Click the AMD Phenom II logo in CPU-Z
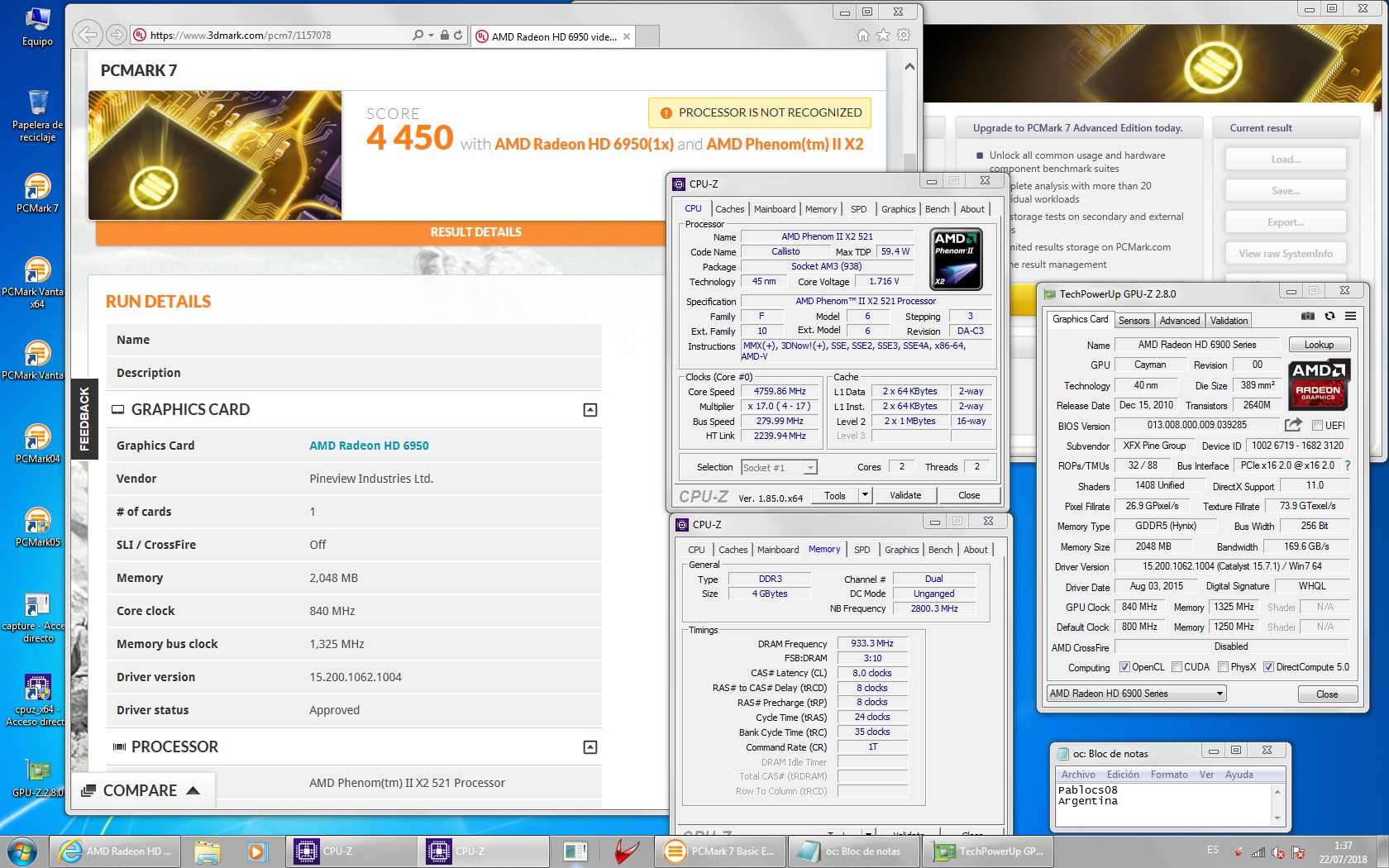The height and width of the screenshot is (868, 1389). coord(956,260)
